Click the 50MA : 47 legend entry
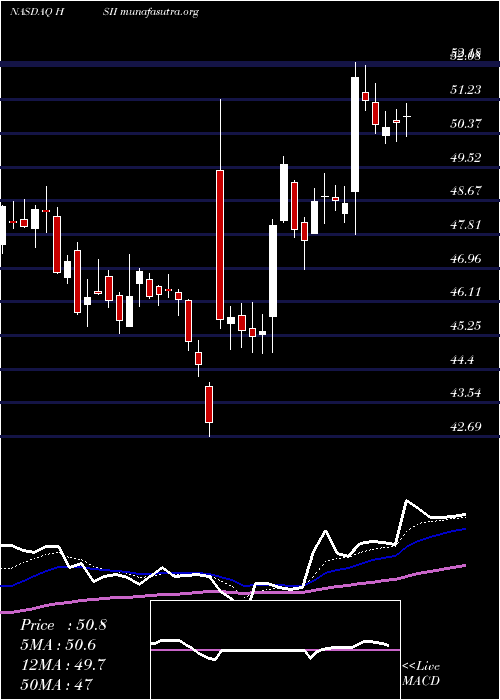The height and width of the screenshot is (700, 500). pos(56,684)
